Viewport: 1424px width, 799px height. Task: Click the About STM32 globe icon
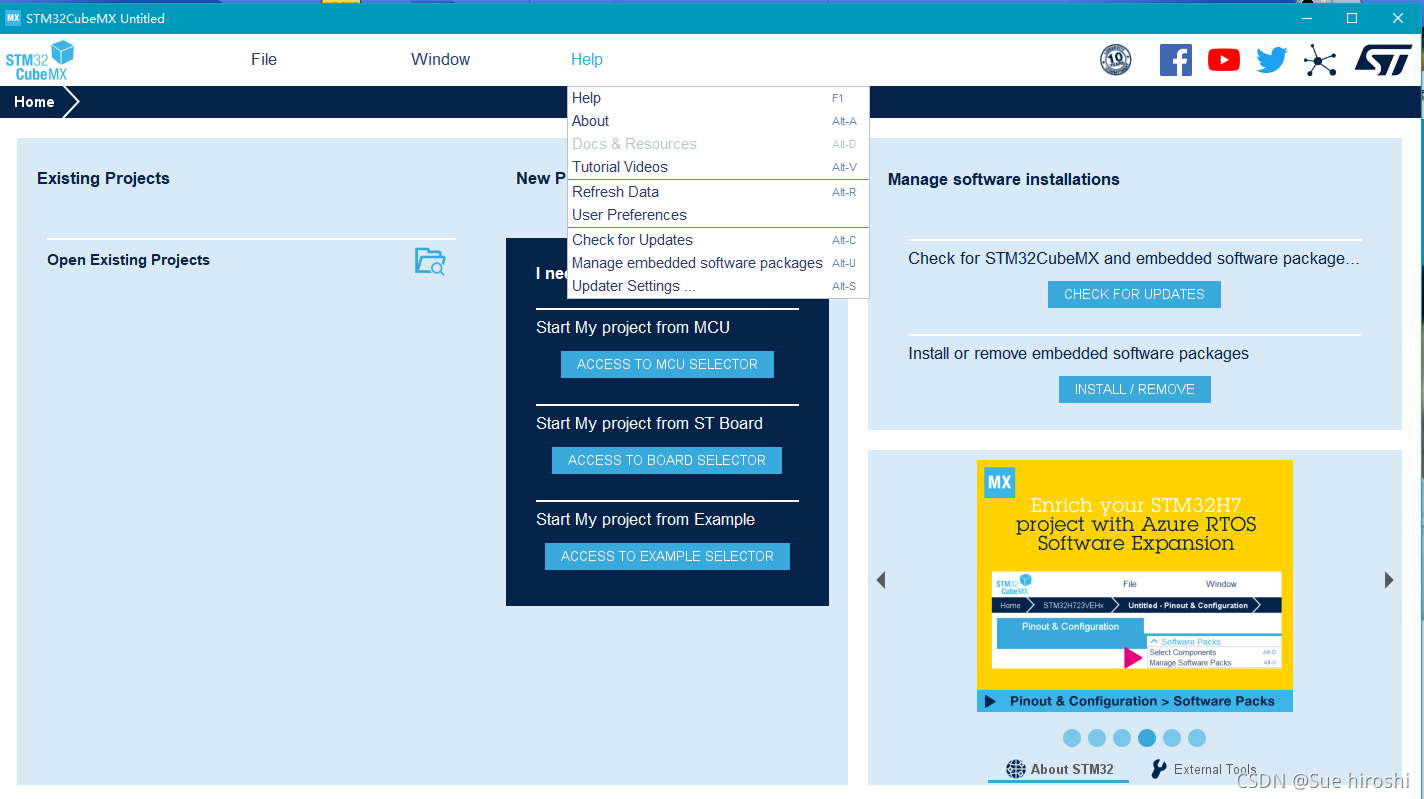(x=1016, y=769)
